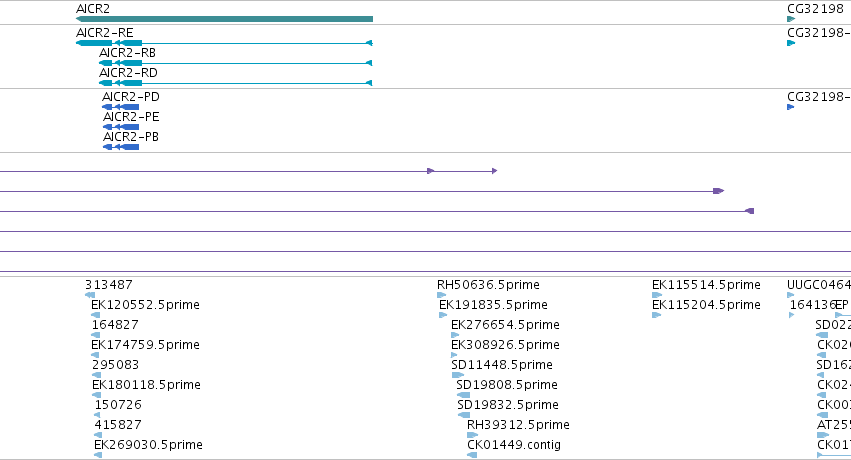Select the AICR2-RB transcript feature
This screenshot has height=460, width=851.
(236, 63)
